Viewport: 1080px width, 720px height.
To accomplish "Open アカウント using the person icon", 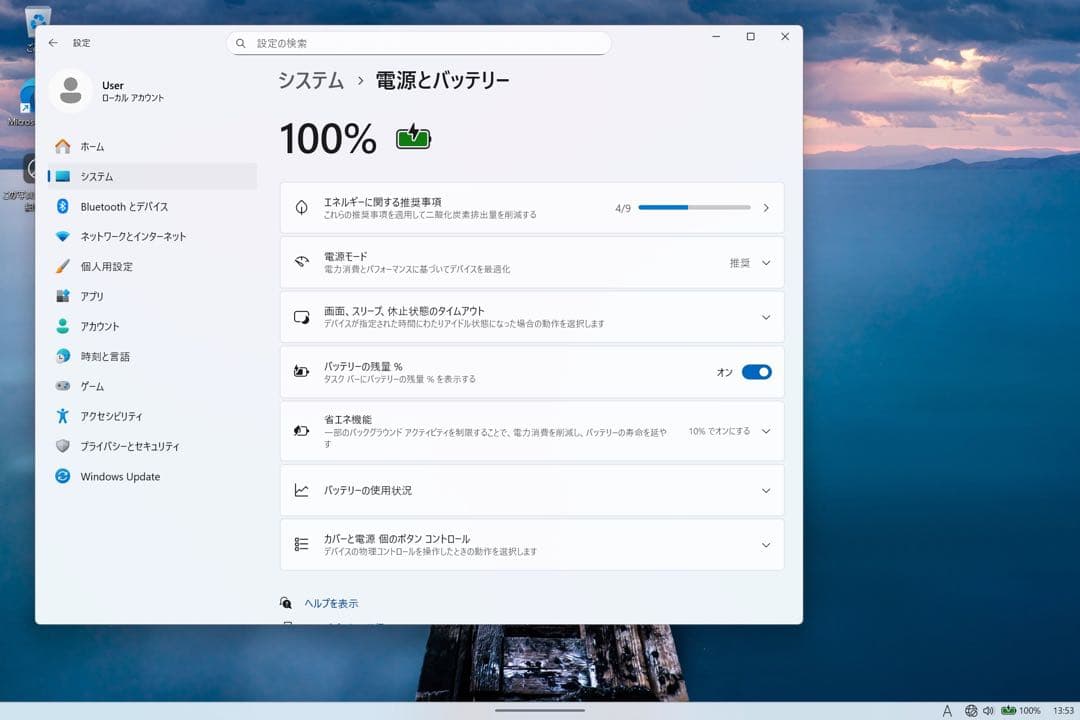I will [62, 326].
